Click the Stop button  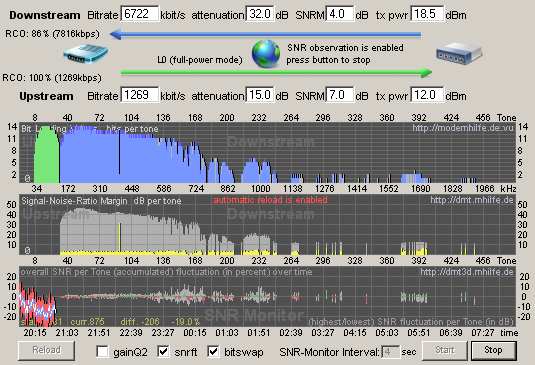[x=493, y=350]
